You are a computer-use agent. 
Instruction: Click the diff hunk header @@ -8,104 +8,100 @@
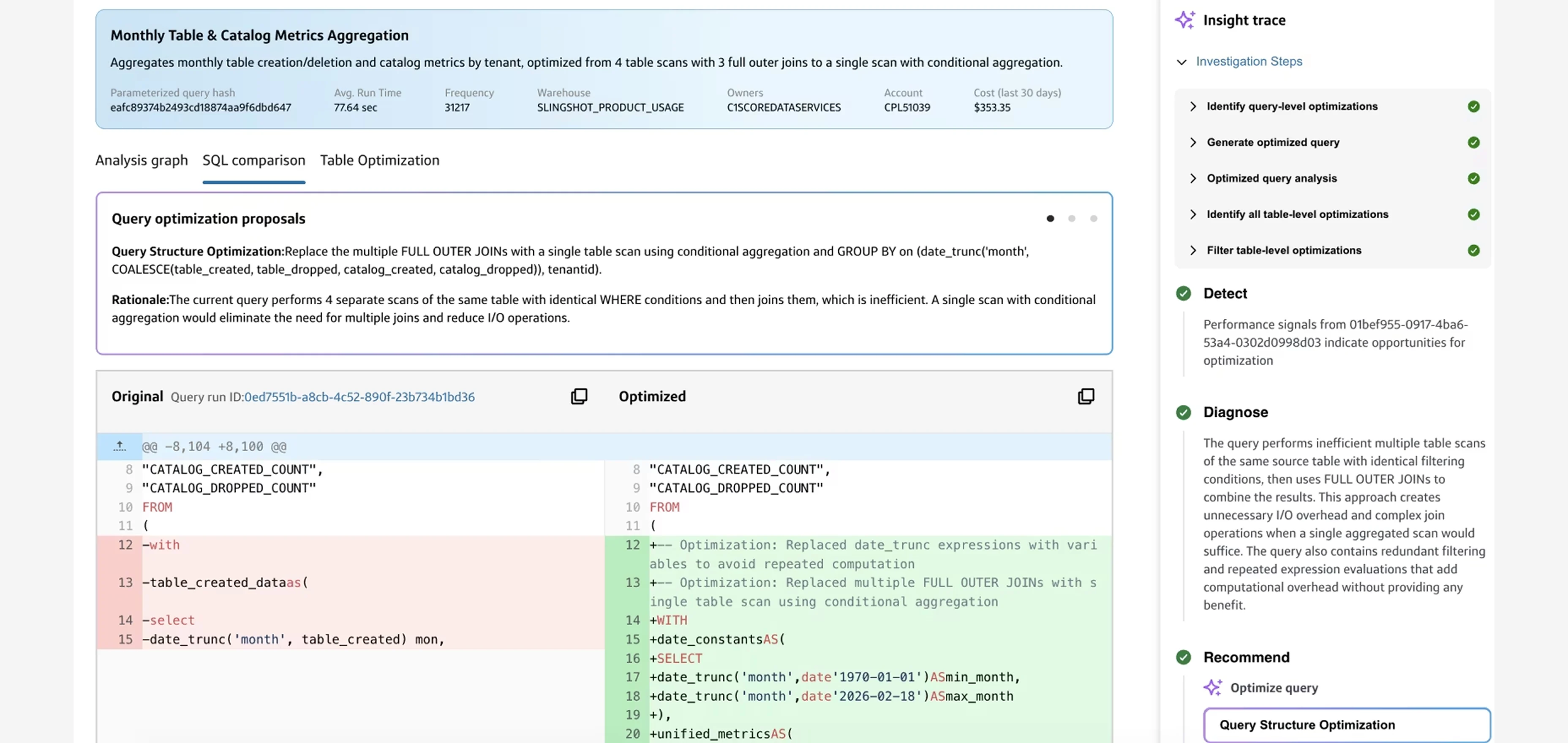coord(214,447)
